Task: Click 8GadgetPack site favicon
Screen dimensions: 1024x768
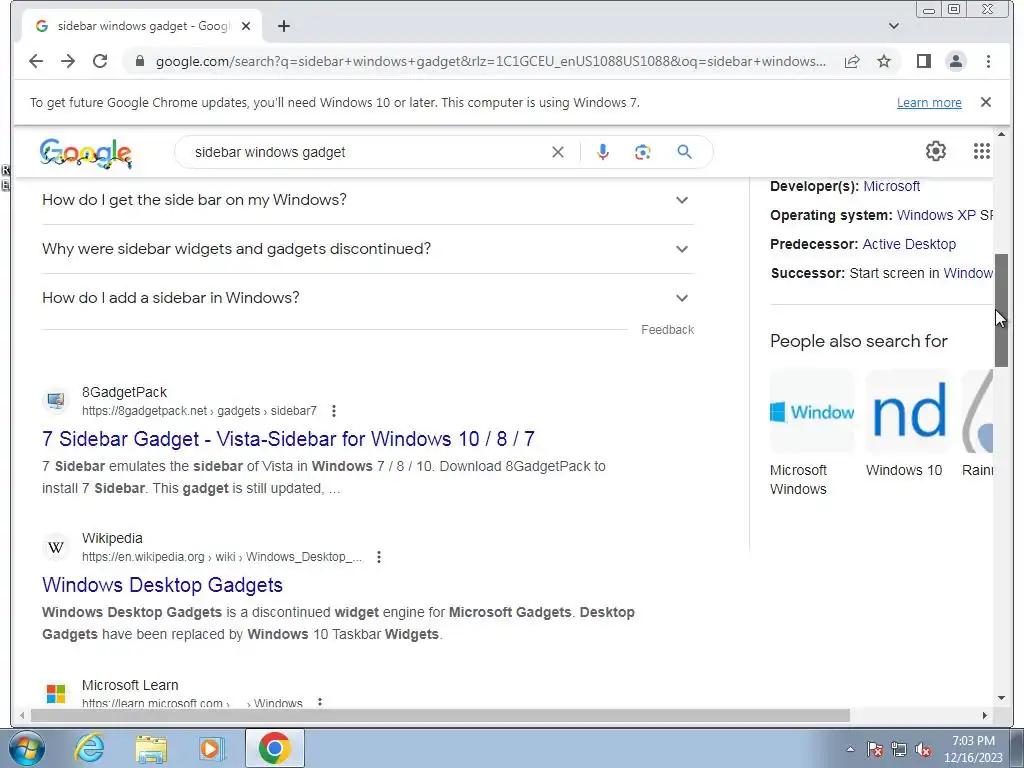Action: [x=56, y=400]
